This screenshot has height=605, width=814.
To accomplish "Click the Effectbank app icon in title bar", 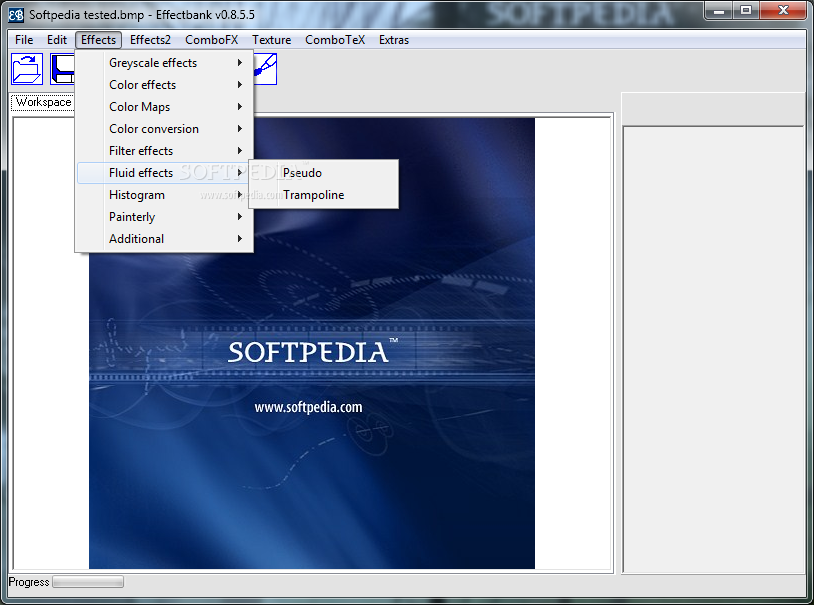I will [16, 15].
